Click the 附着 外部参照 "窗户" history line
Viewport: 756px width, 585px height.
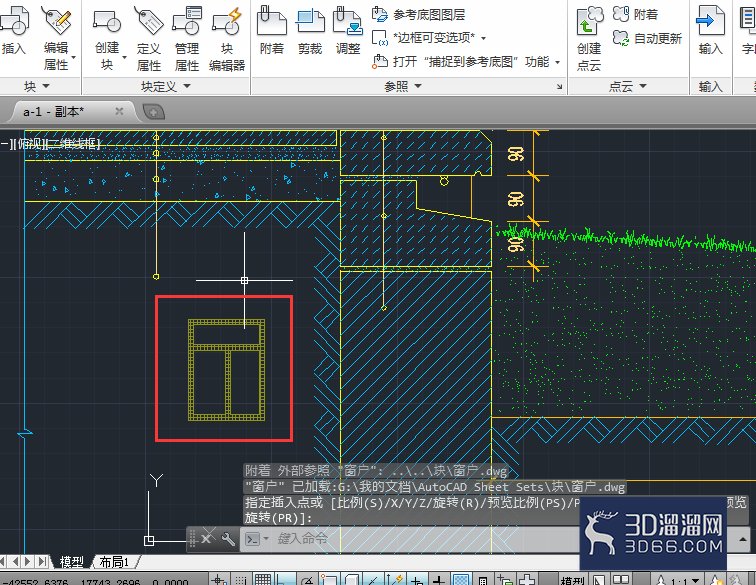[x=376, y=471]
